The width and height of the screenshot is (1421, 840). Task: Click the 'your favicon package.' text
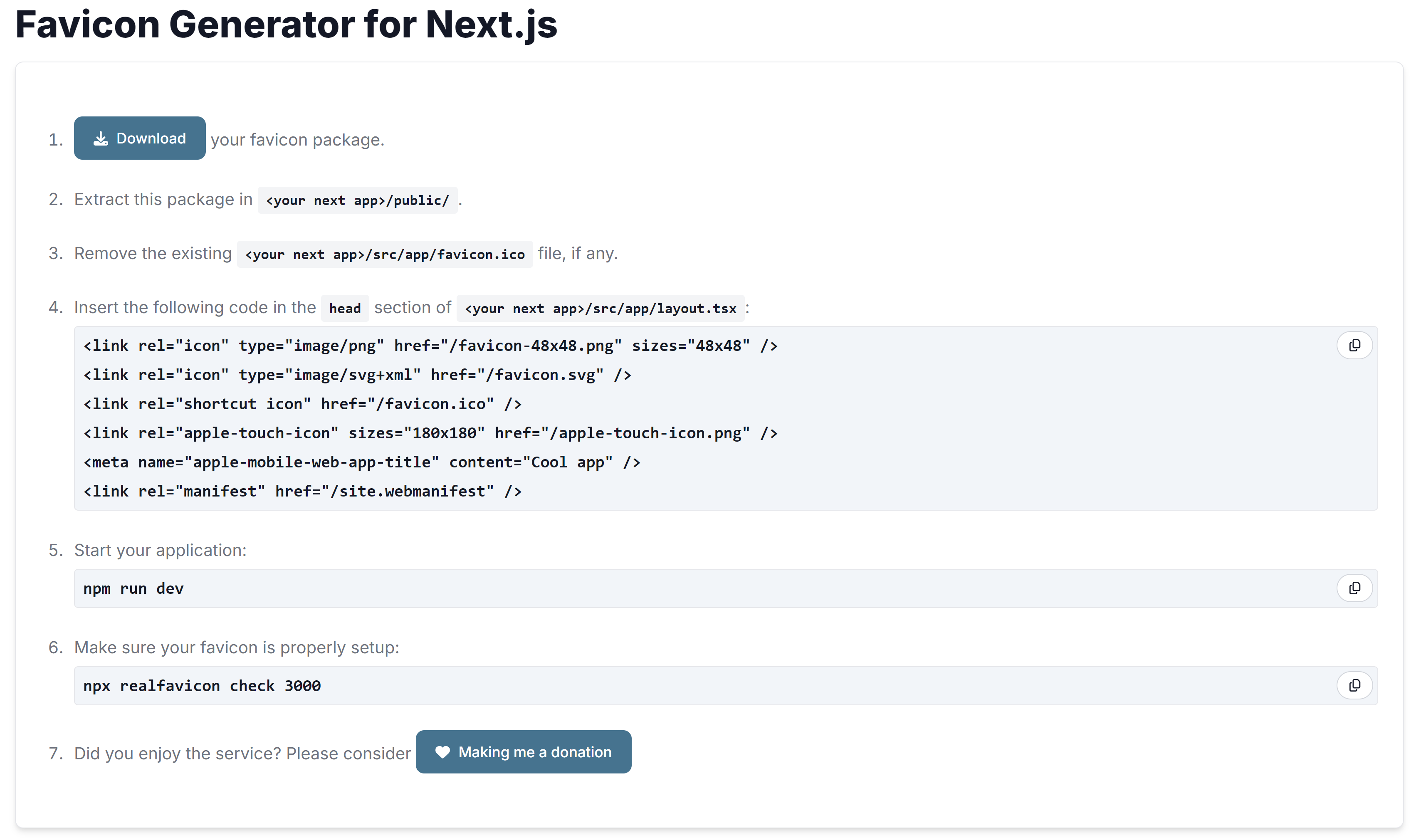[x=298, y=140]
